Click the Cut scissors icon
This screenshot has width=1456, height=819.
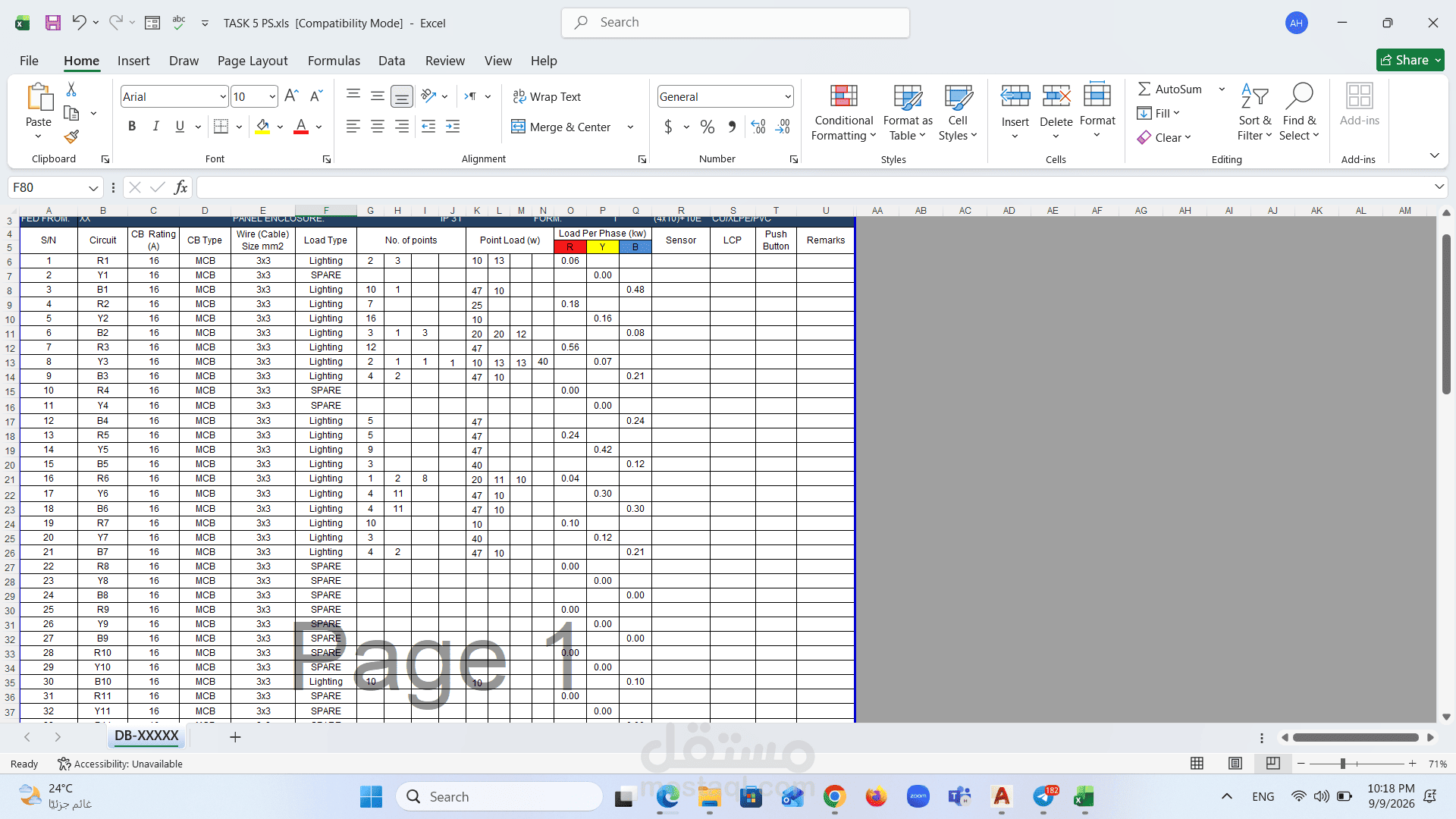click(x=71, y=89)
